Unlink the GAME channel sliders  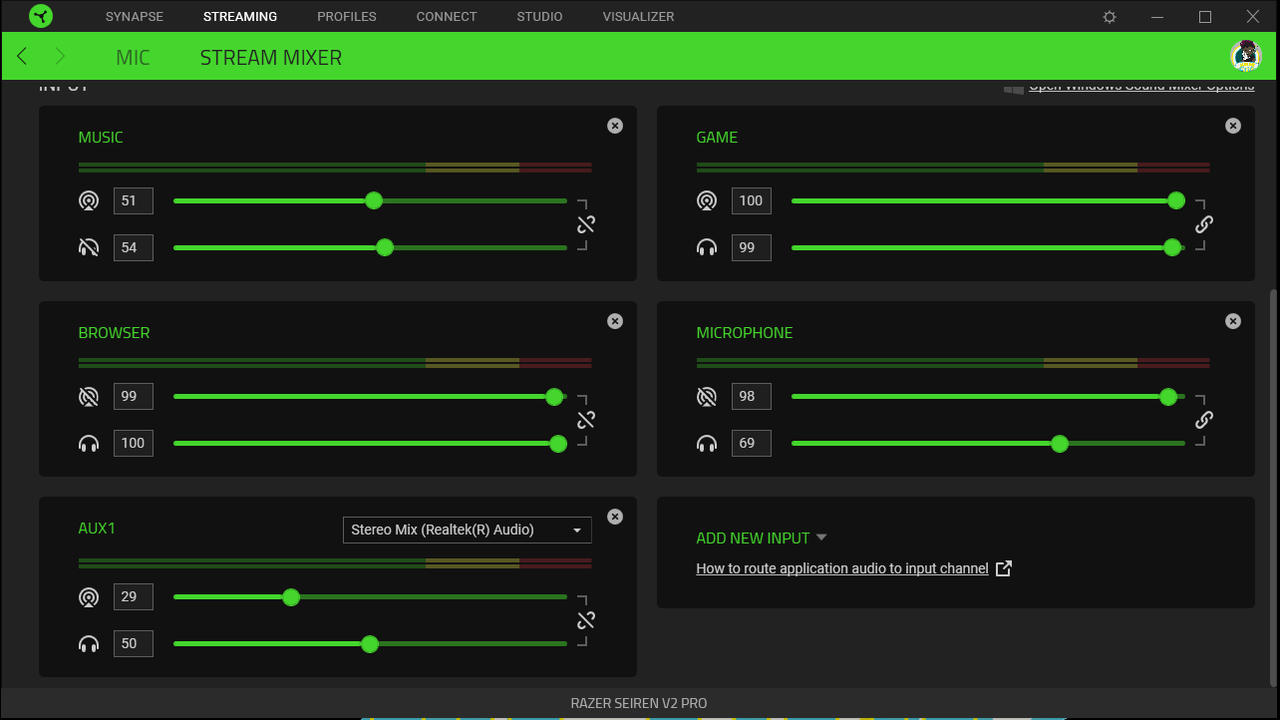[1204, 224]
